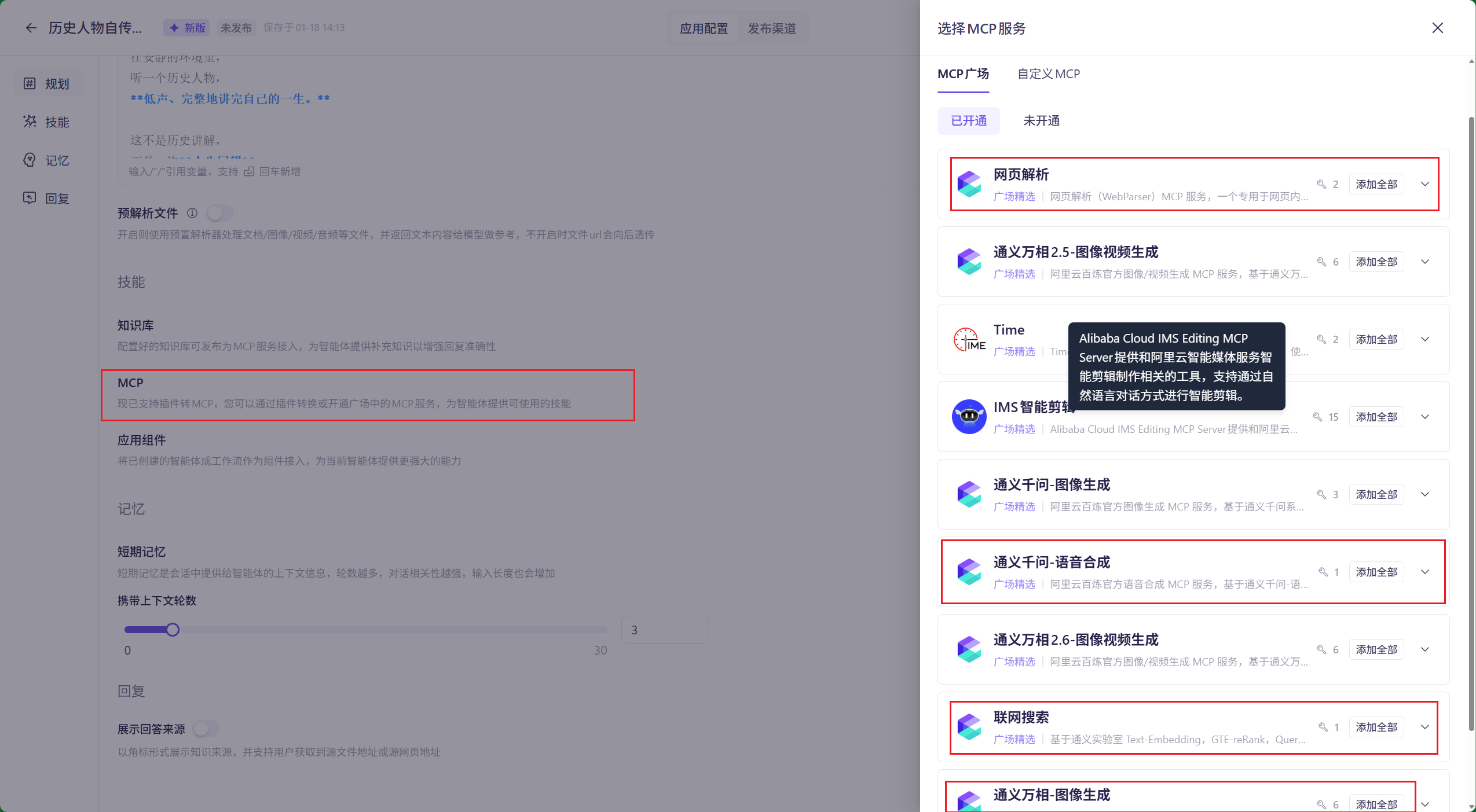Click the IMS智能剪辑 robot icon
Image resolution: width=1476 pixels, height=812 pixels.
pos(969,417)
